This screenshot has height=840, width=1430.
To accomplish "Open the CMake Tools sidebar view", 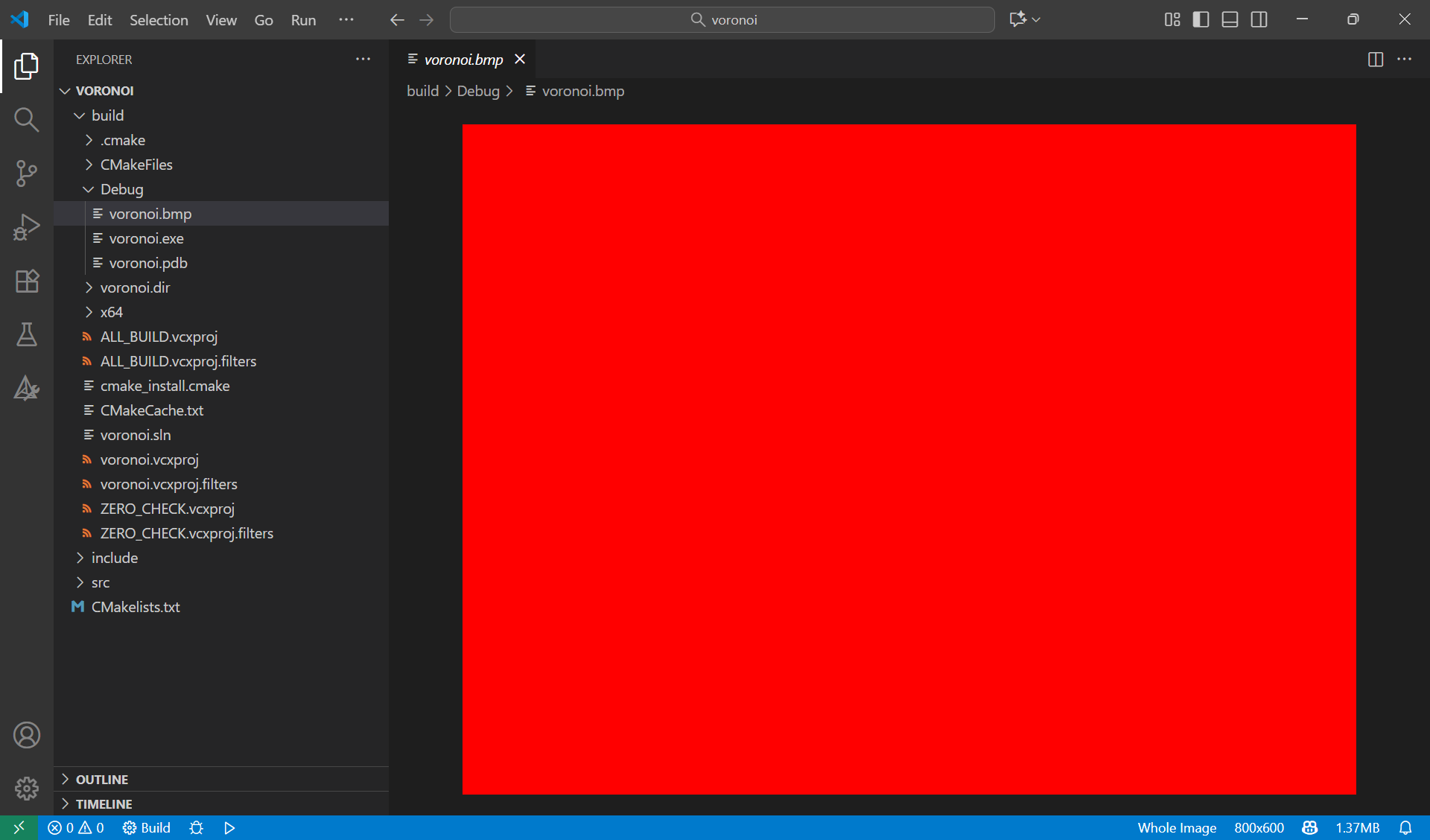I will (x=27, y=388).
